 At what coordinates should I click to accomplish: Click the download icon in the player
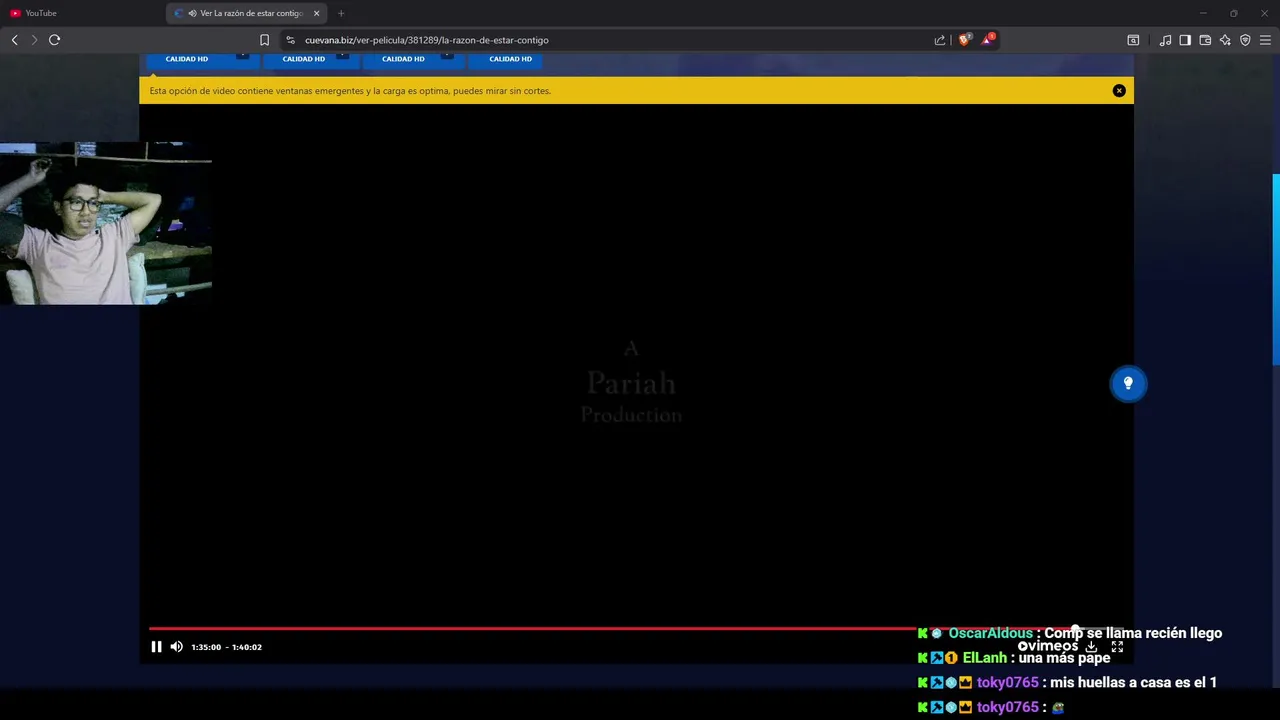tap(1091, 647)
